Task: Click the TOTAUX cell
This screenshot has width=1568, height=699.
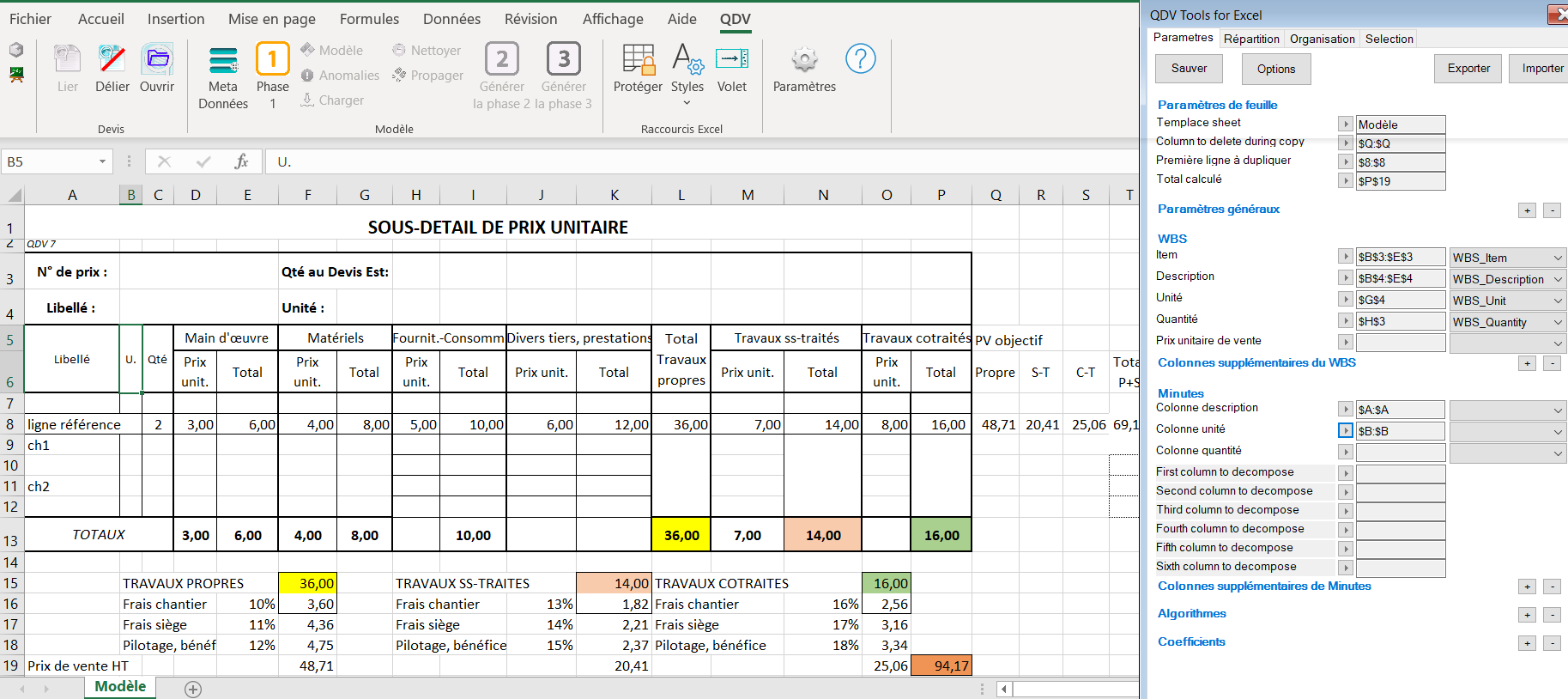Action: [99, 534]
